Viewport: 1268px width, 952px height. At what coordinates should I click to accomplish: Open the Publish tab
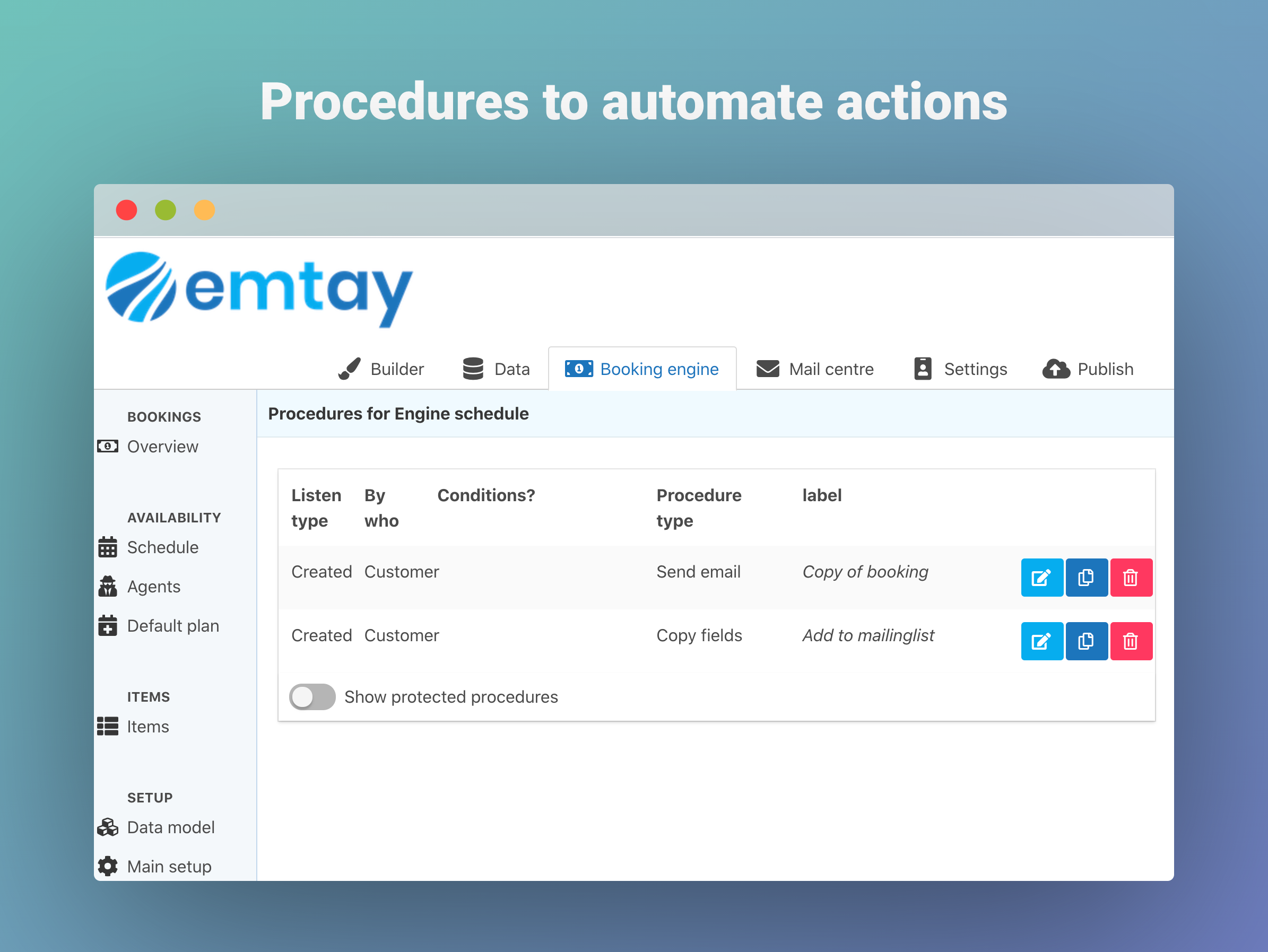(x=1088, y=369)
